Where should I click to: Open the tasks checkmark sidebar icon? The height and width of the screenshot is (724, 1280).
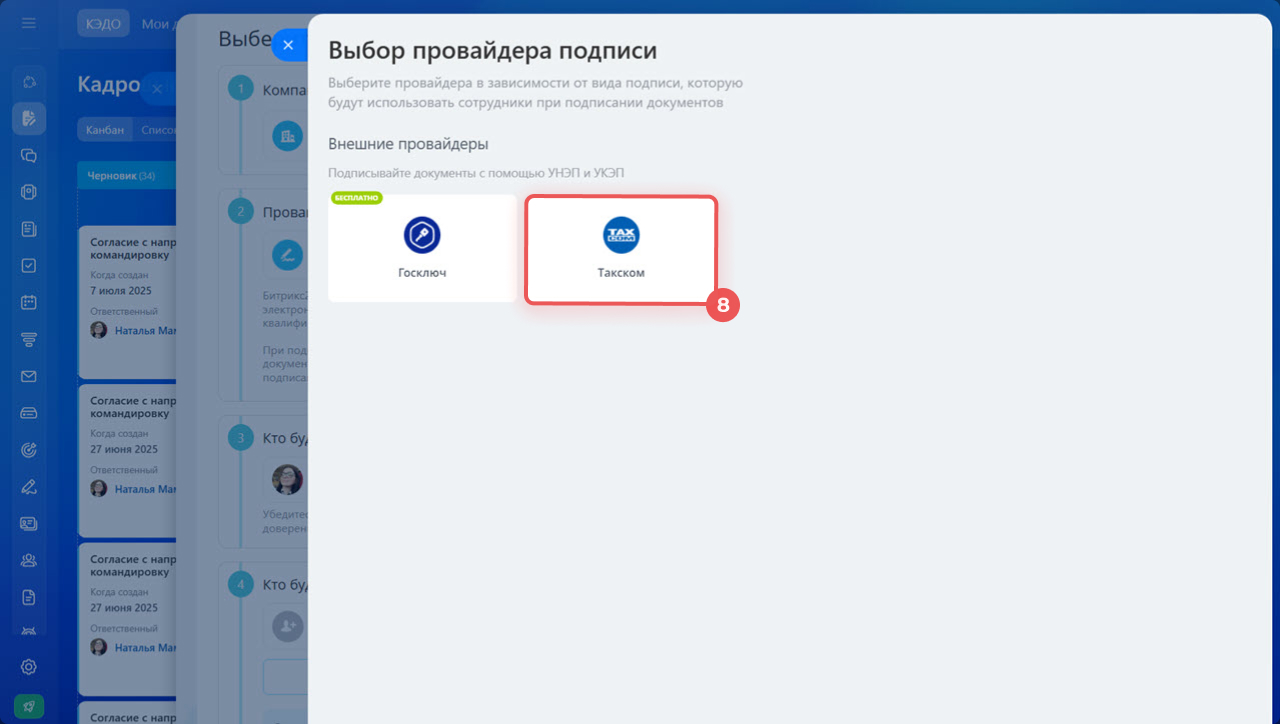click(x=29, y=266)
